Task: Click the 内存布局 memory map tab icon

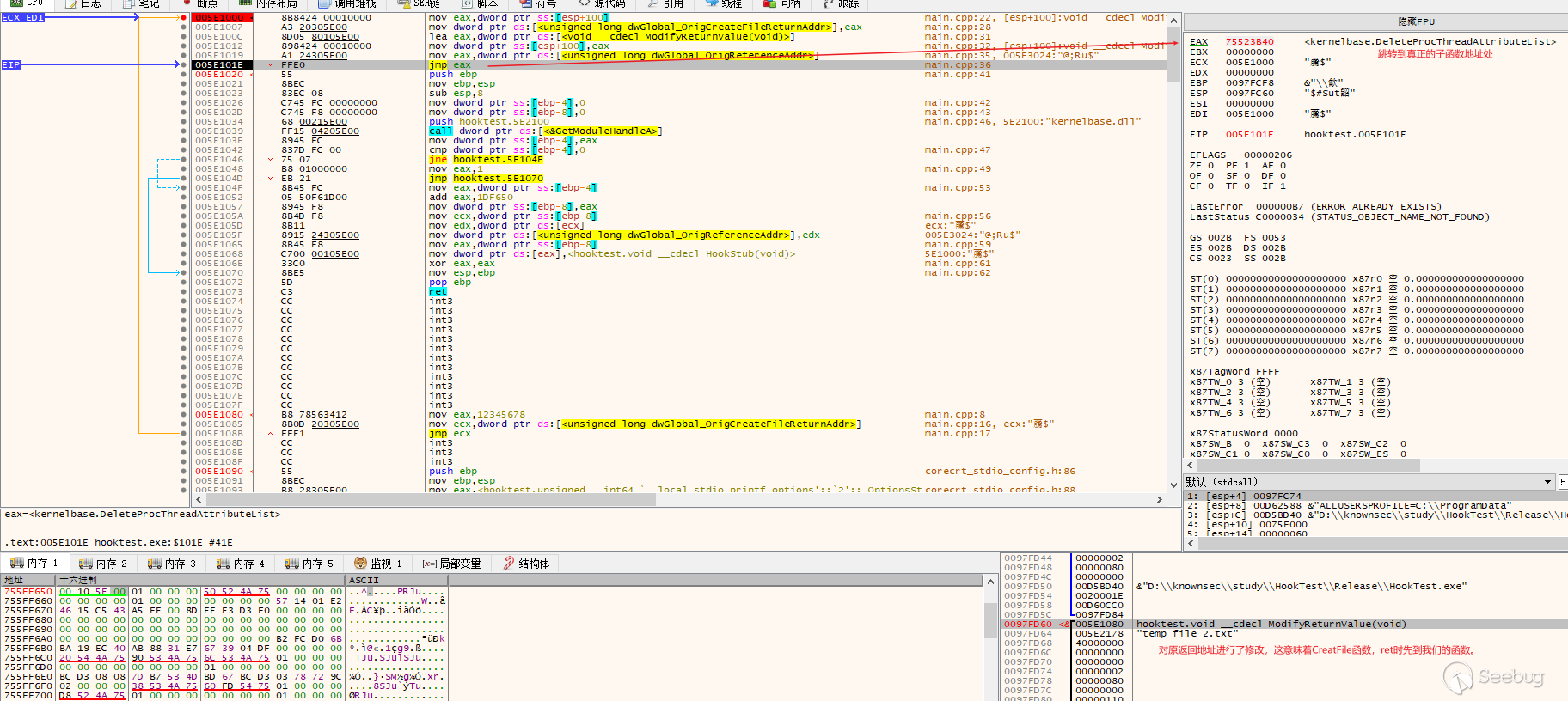Action: coord(244,4)
